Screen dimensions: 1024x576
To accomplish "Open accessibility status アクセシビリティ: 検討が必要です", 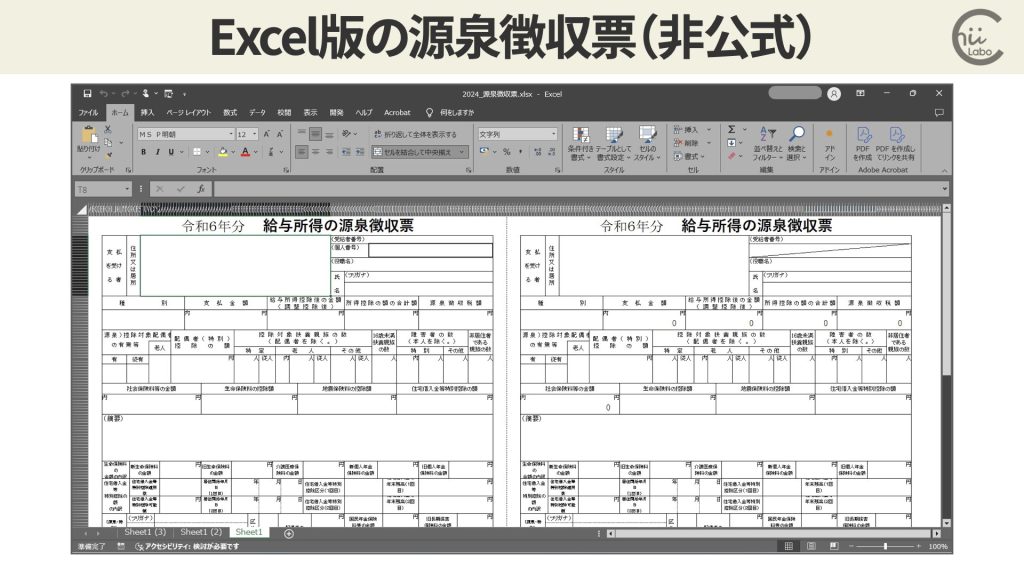I will (187, 547).
